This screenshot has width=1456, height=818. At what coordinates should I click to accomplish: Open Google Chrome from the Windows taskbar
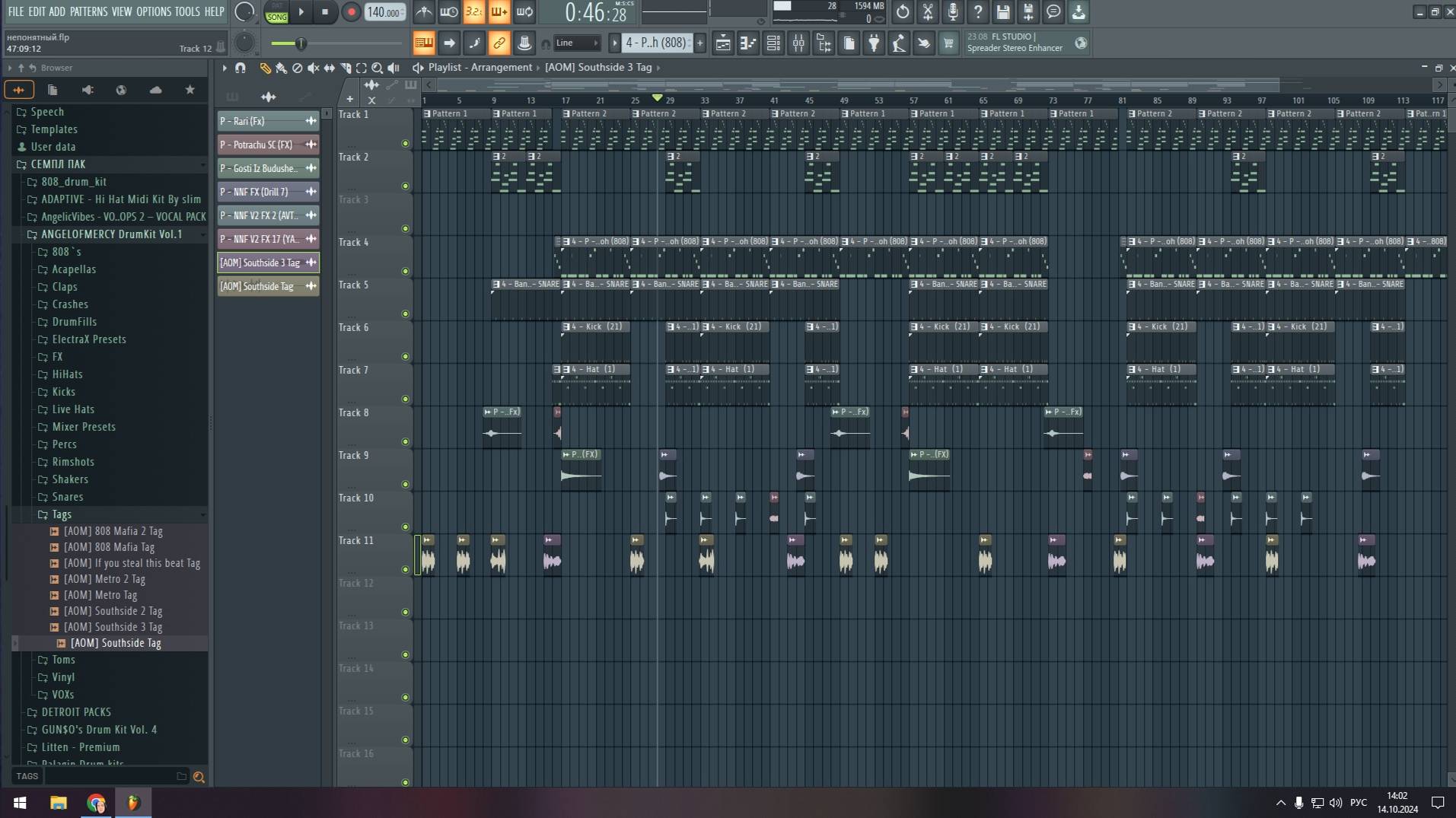(x=96, y=803)
